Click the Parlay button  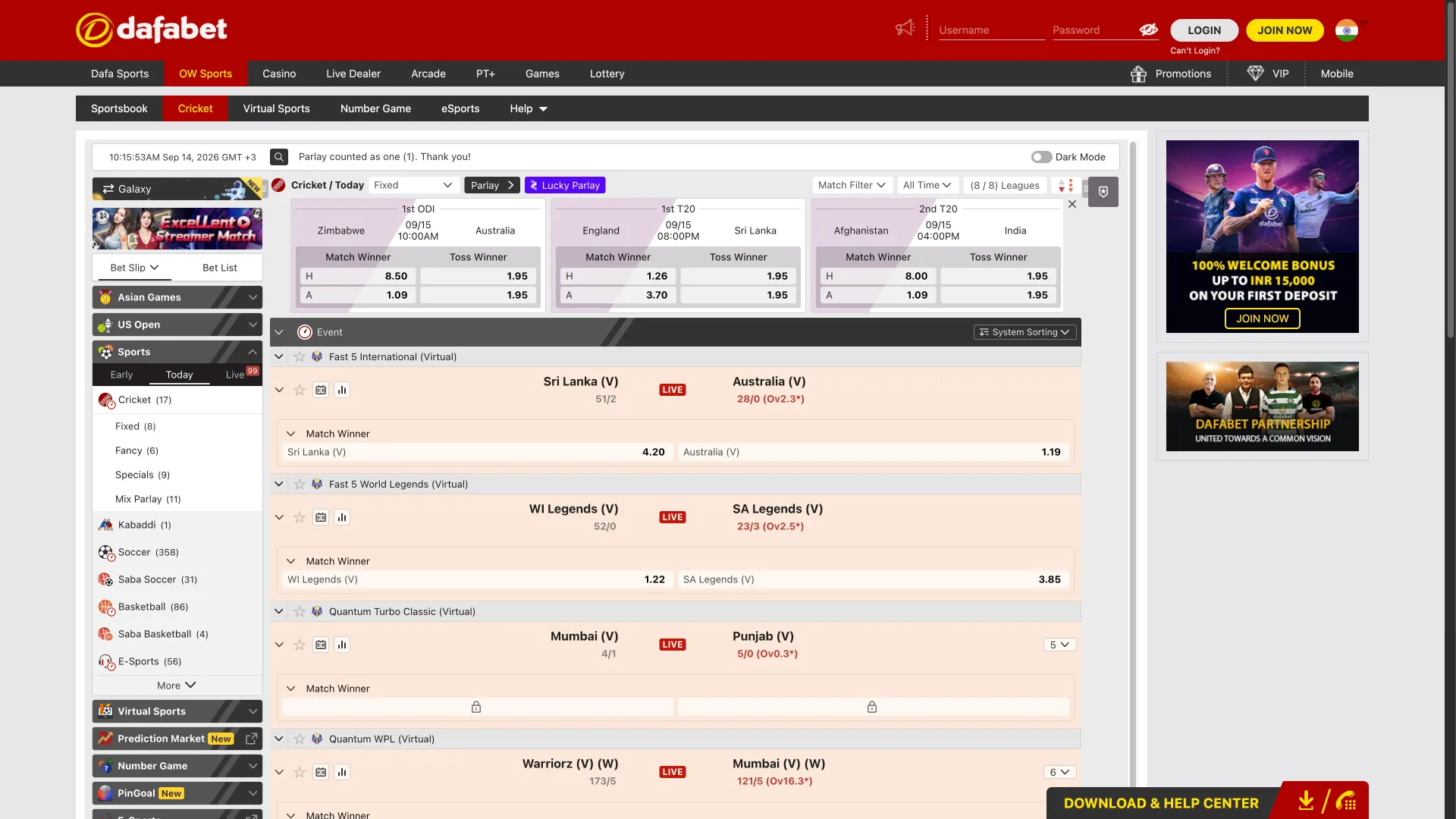[x=491, y=185]
